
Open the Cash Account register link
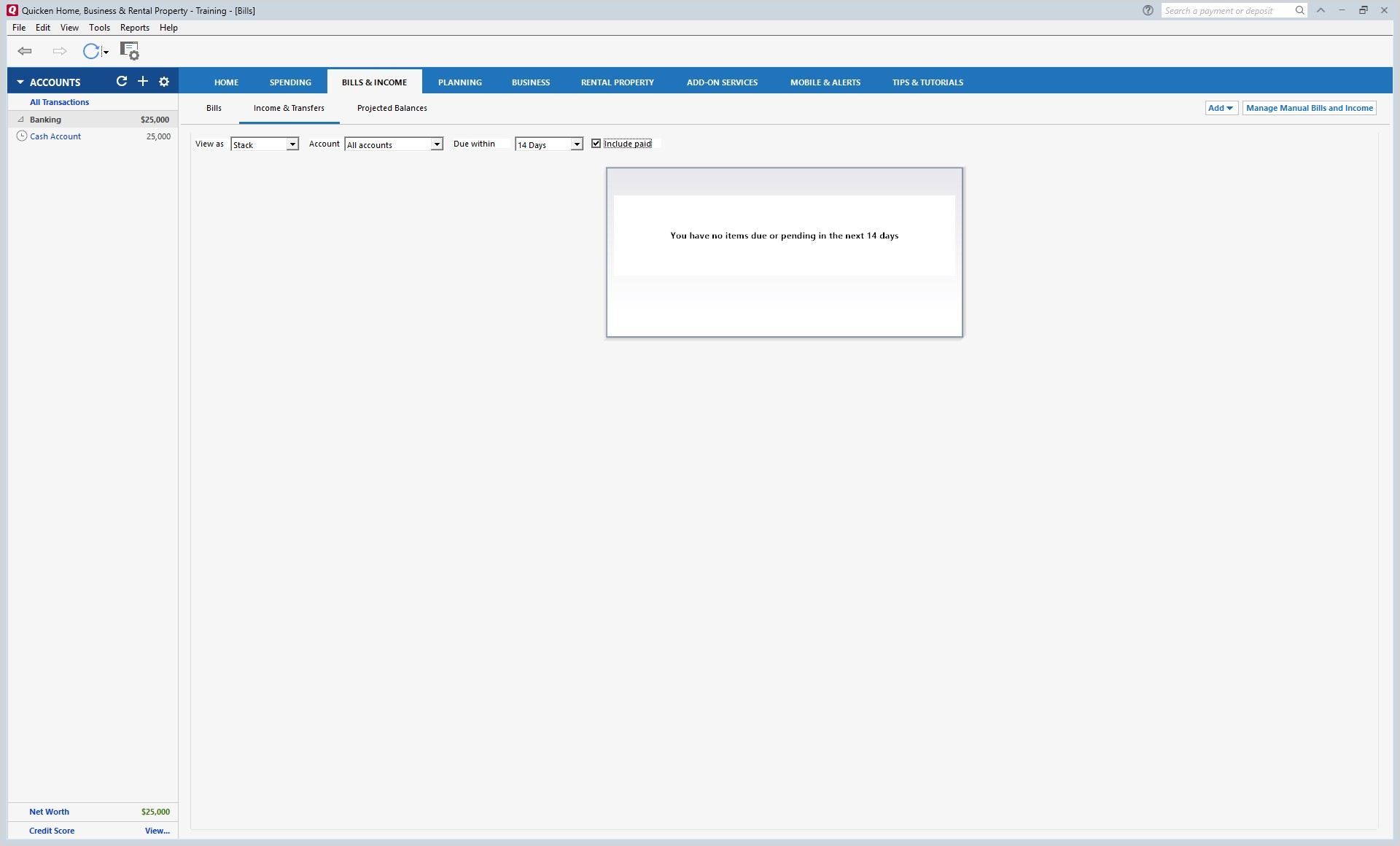coord(55,136)
